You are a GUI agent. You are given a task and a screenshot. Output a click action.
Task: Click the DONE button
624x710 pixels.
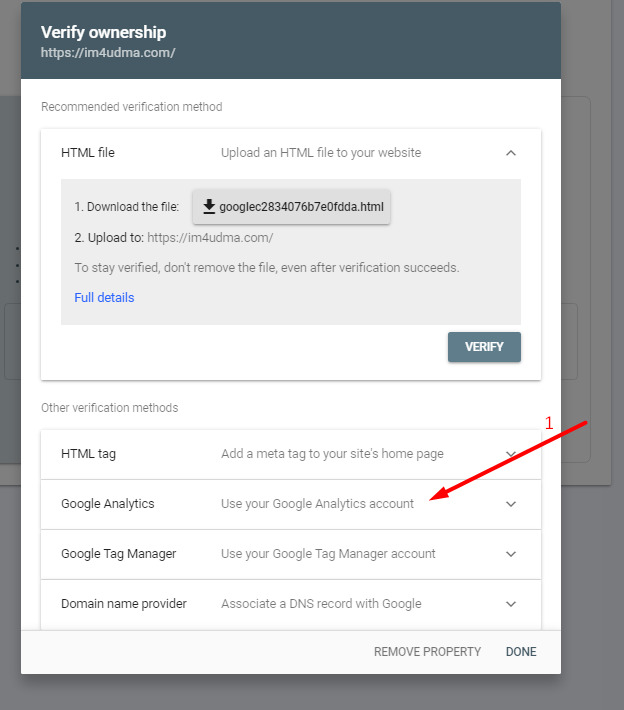pyautogui.click(x=521, y=652)
